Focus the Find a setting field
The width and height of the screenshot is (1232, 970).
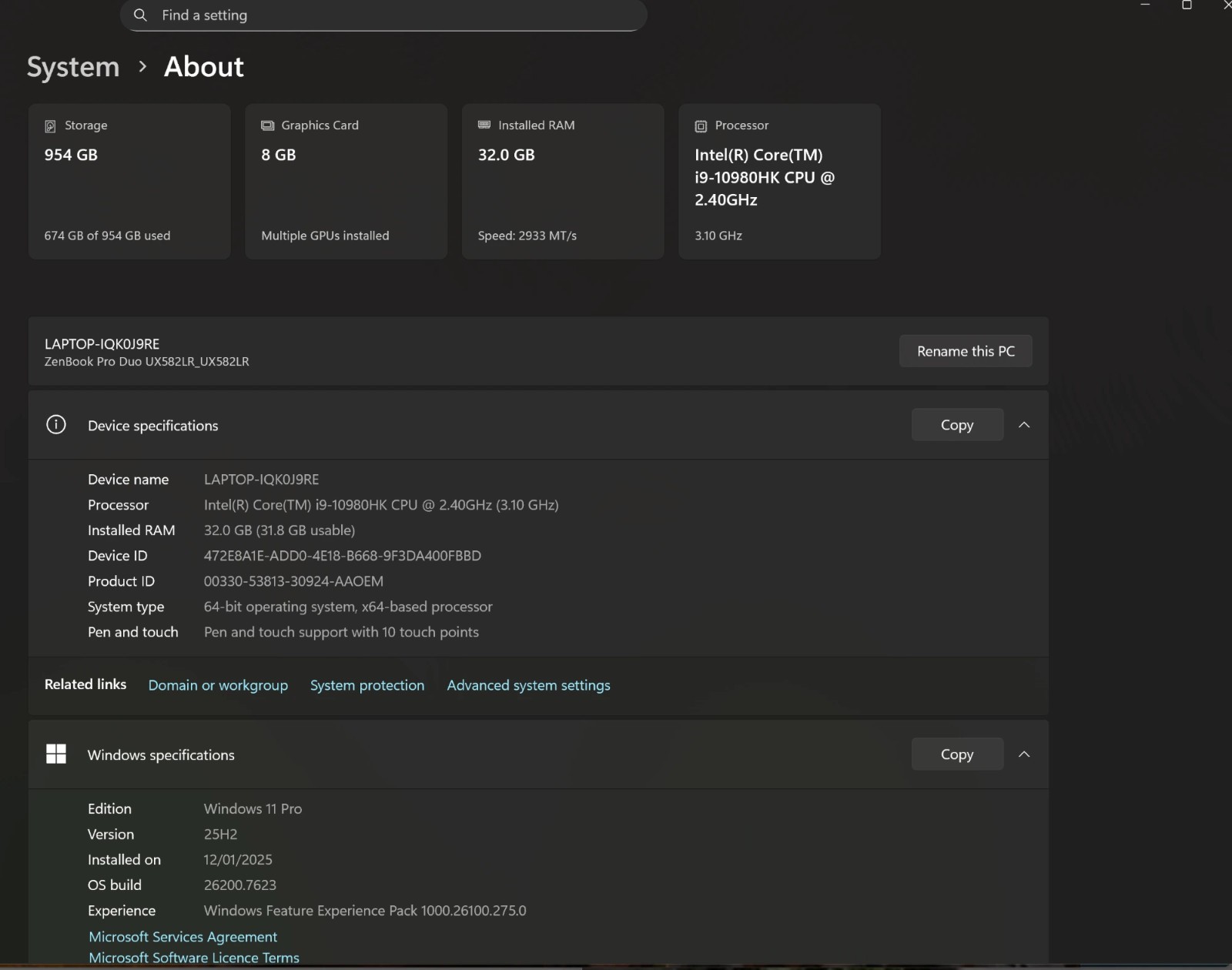(383, 15)
